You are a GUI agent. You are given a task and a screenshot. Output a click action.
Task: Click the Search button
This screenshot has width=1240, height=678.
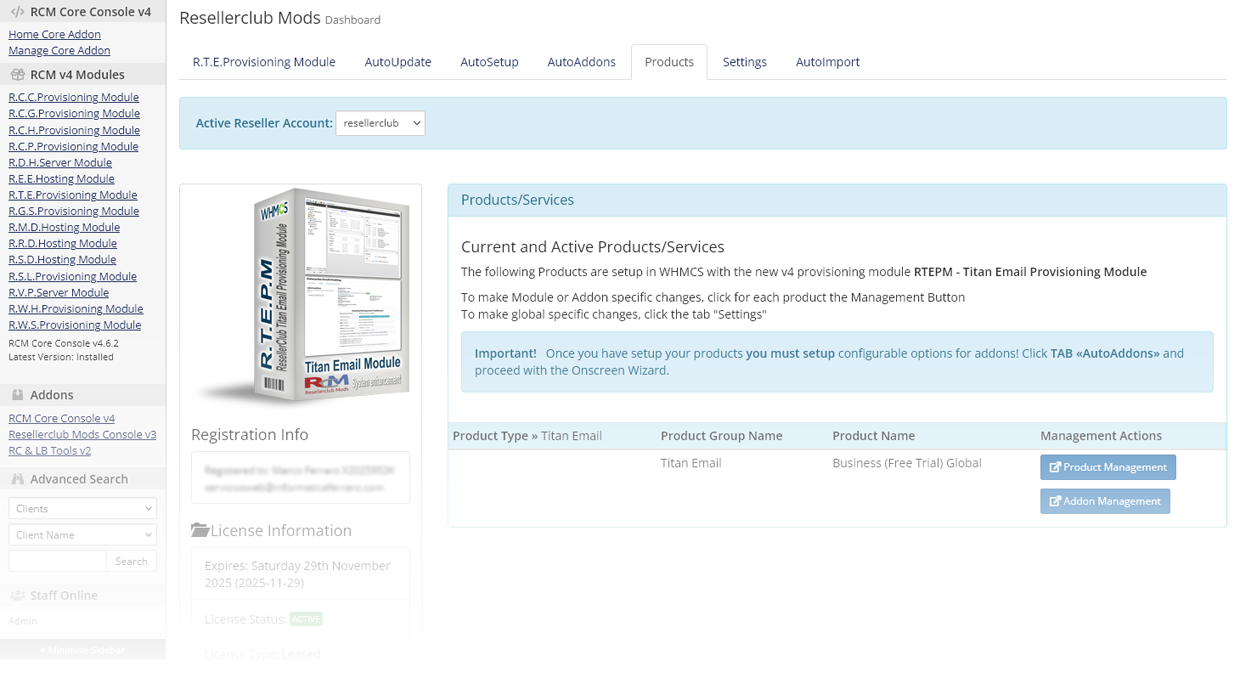click(131, 561)
